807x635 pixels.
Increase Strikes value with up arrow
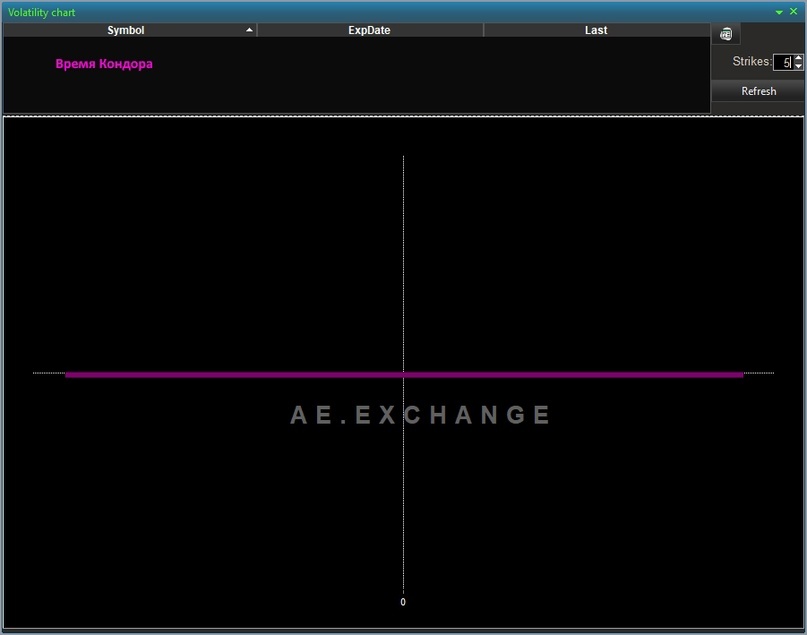798,58
